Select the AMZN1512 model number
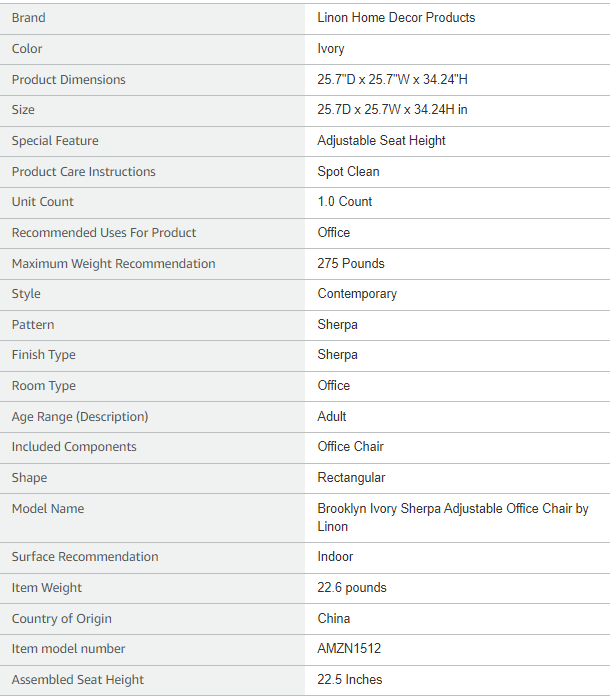Screen dimensions: 616x697 click(349, 649)
